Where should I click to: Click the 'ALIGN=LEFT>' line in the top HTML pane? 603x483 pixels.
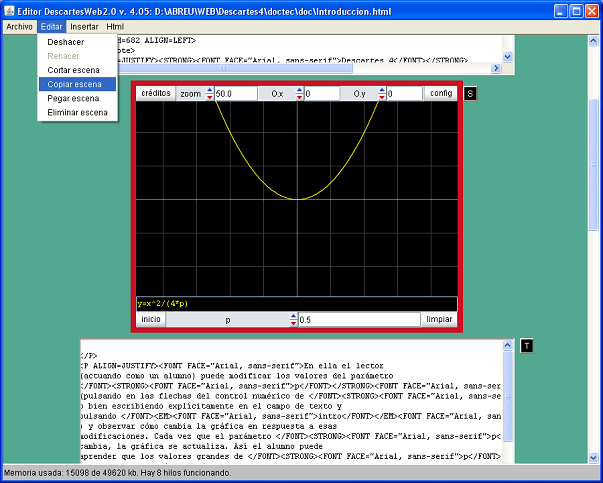pyautogui.click(x=156, y=40)
